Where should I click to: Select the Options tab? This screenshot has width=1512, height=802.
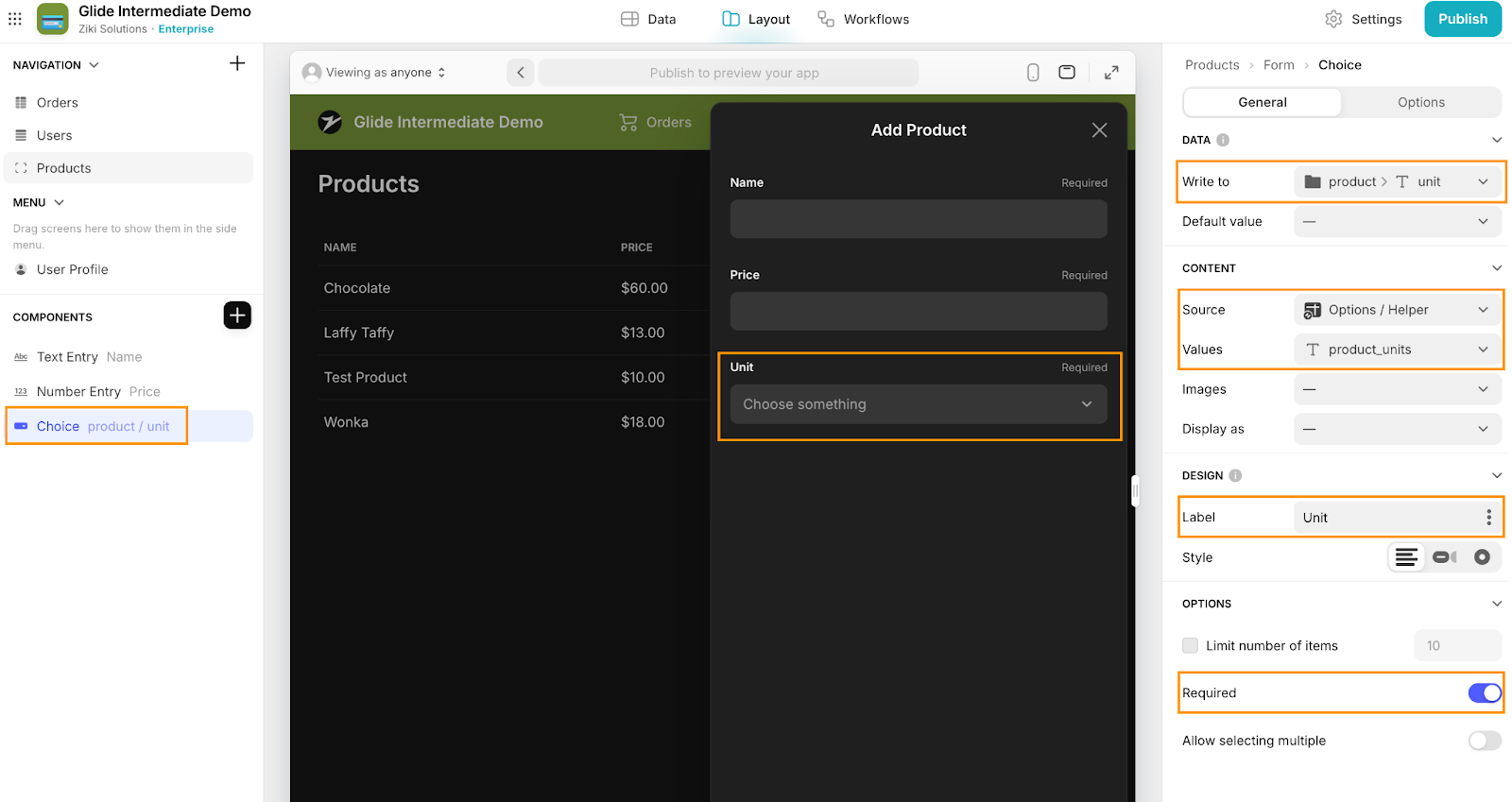point(1421,102)
